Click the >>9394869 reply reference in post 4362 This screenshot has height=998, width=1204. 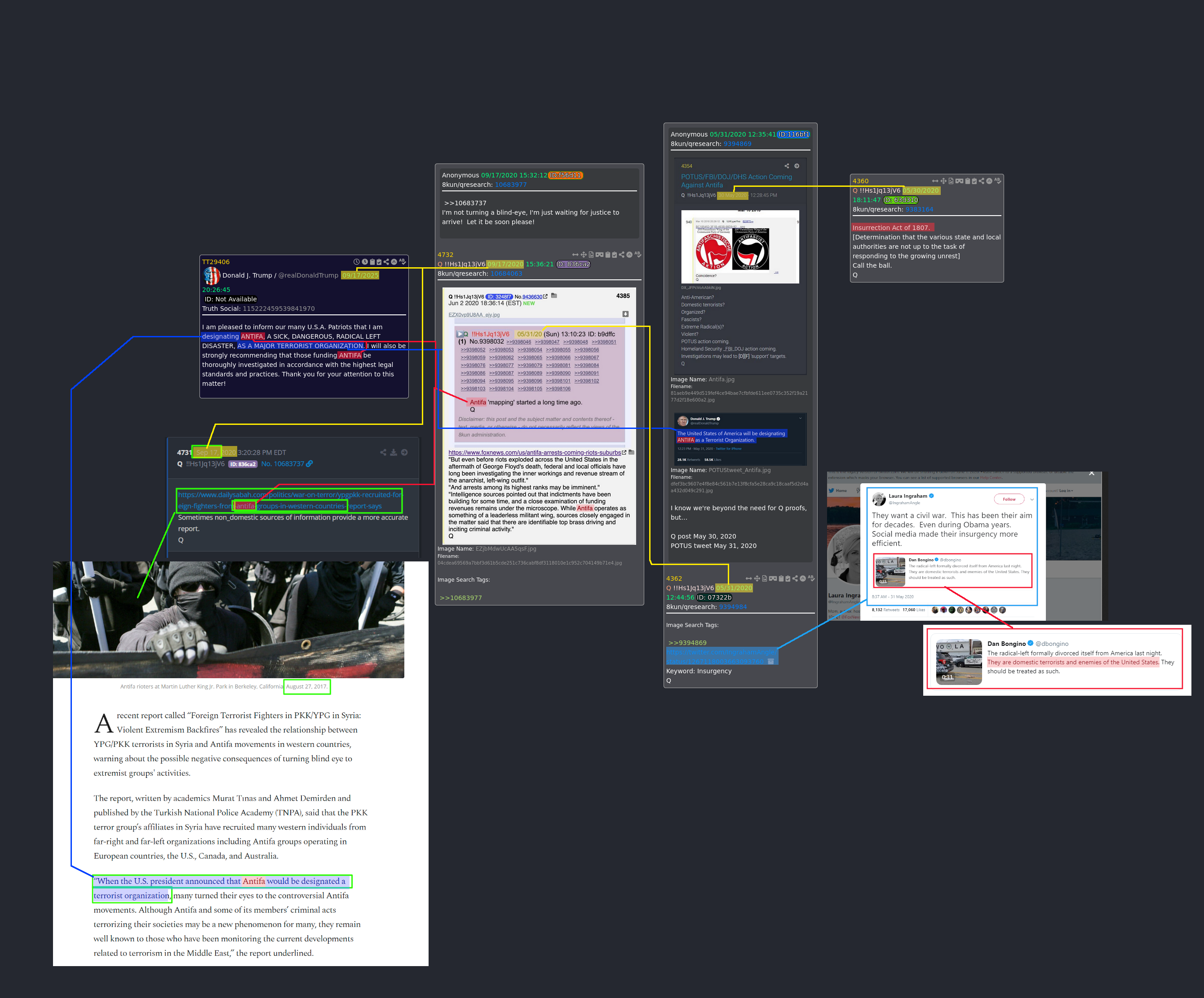[x=687, y=643]
